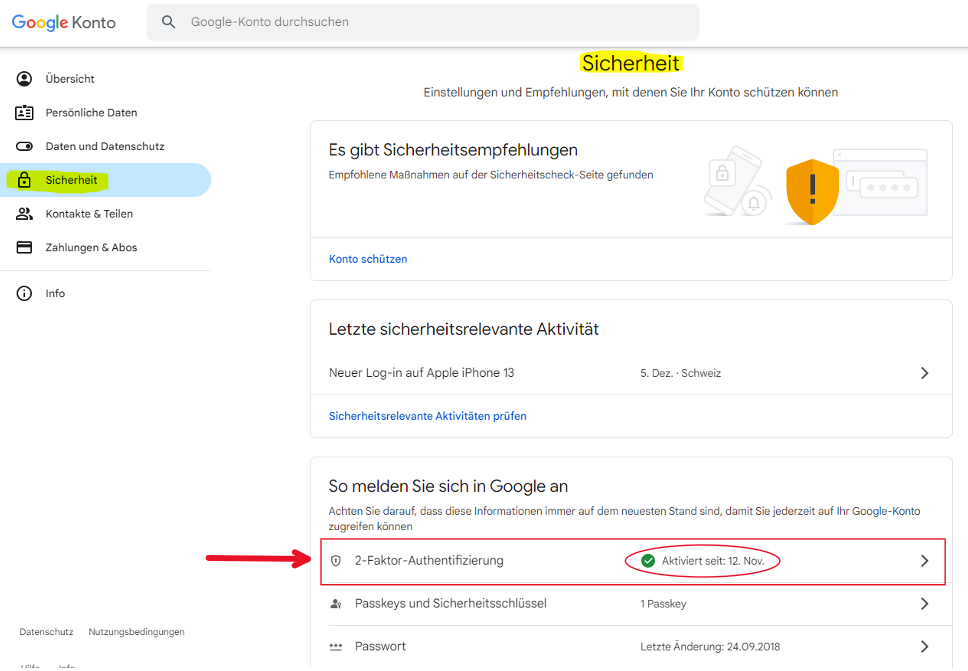Click the Es gibt Sicherheitsempfehlungen heading
The height and width of the screenshot is (671, 968).
[453, 150]
